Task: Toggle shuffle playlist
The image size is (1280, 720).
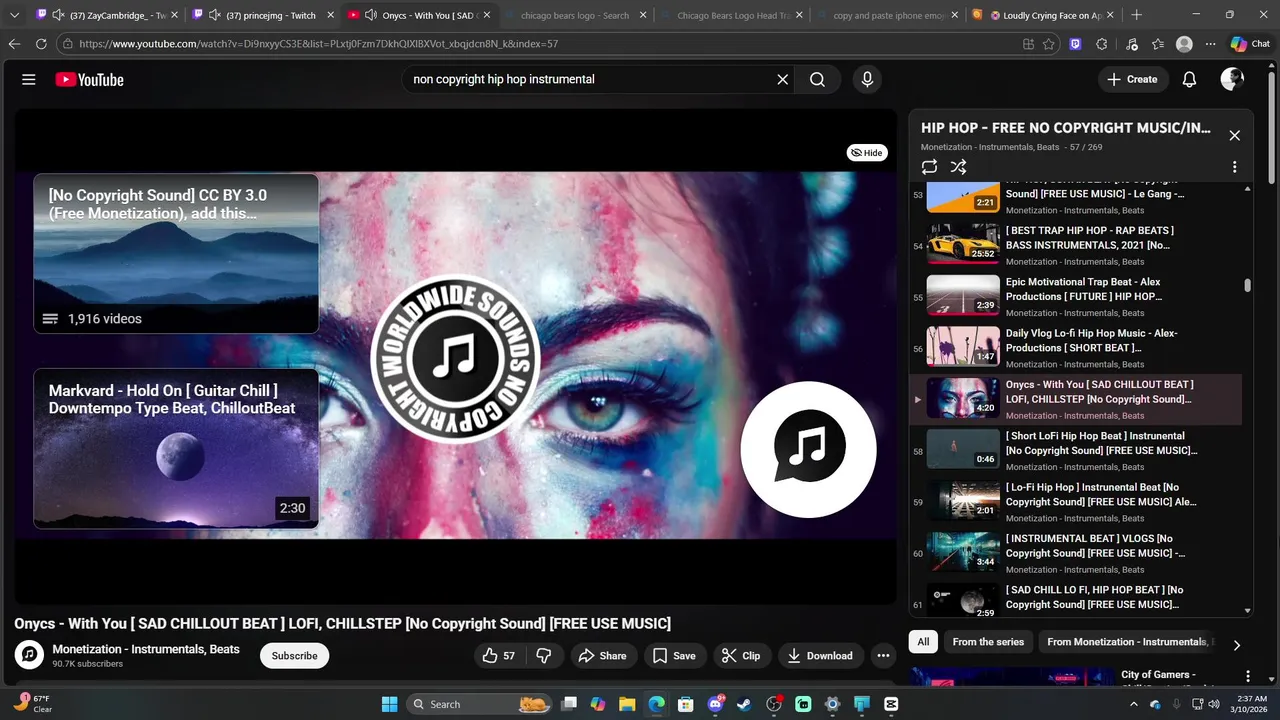Action: pos(958,167)
